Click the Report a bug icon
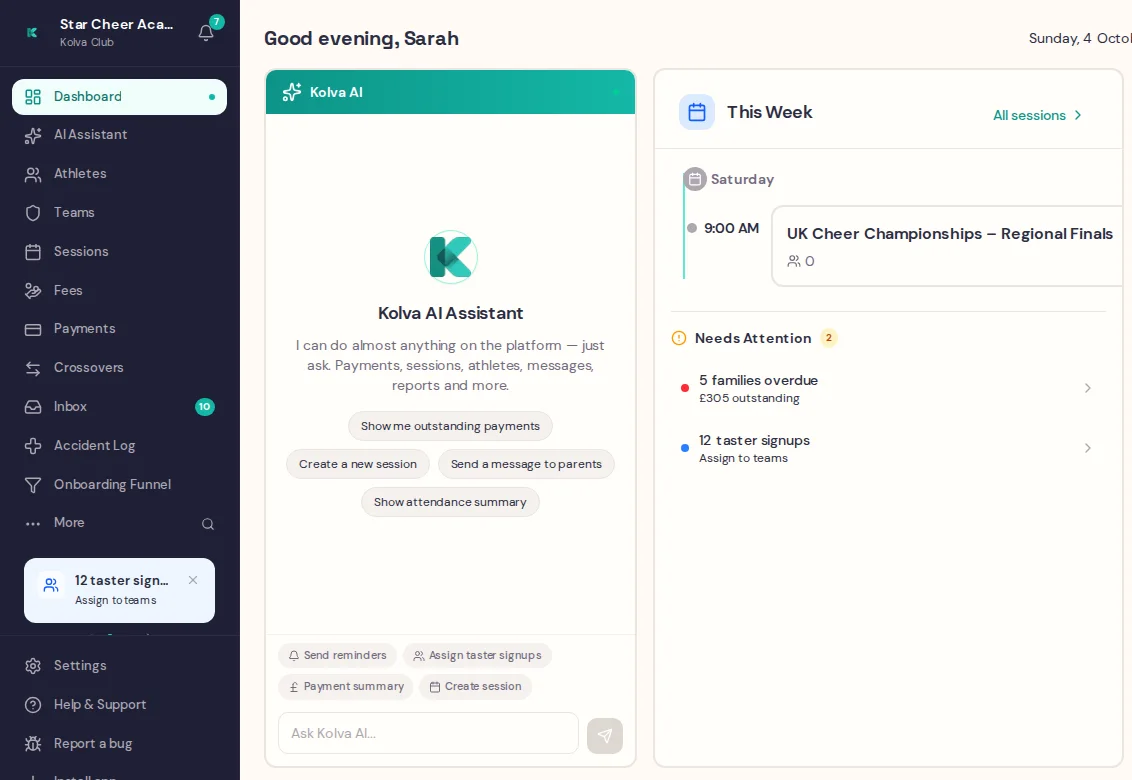Image resolution: width=1132 pixels, height=780 pixels. click(32, 744)
